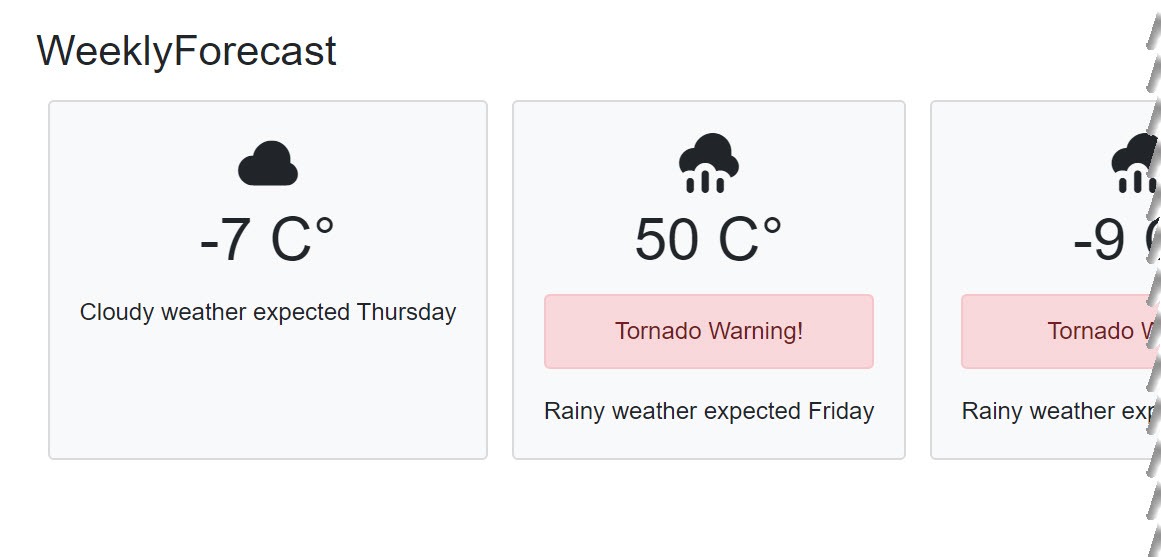Click the number 50 in the Friday card
Image resolution: width=1161 pixels, height=557 pixels.
point(666,240)
